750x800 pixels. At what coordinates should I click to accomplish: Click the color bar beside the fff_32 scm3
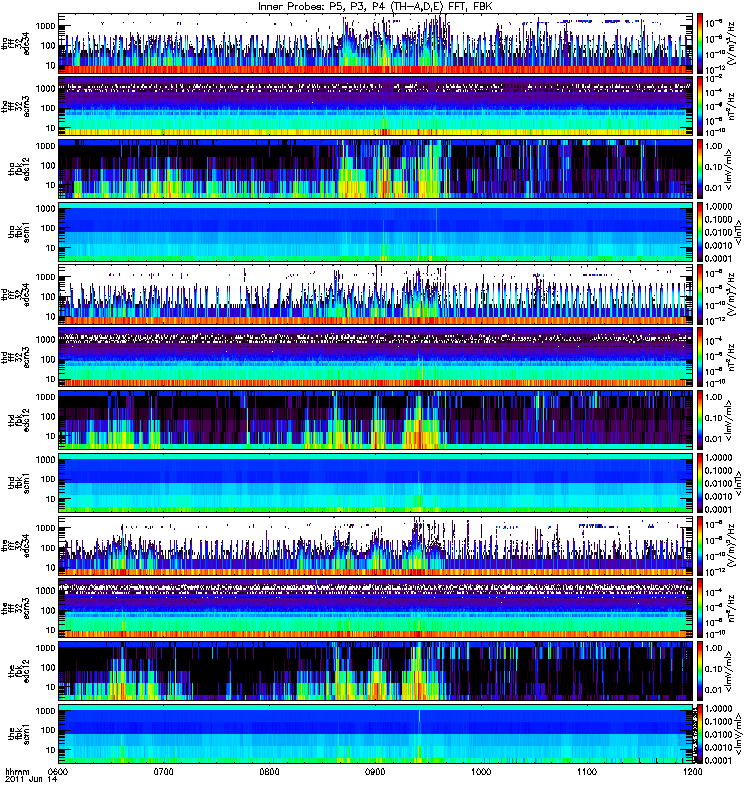[x=700, y=608]
